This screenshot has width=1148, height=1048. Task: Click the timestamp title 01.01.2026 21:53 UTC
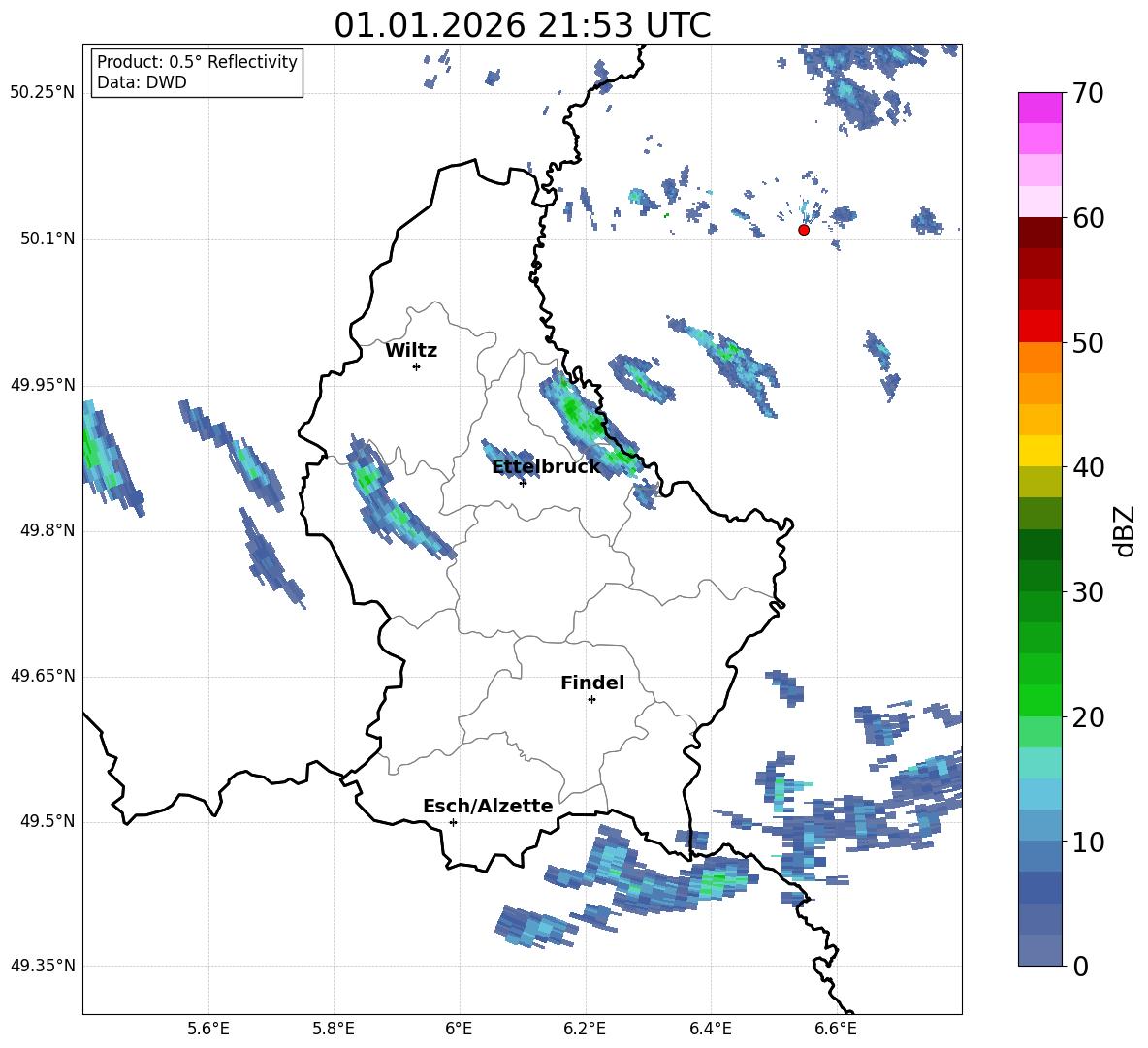pyautogui.click(x=522, y=25)
